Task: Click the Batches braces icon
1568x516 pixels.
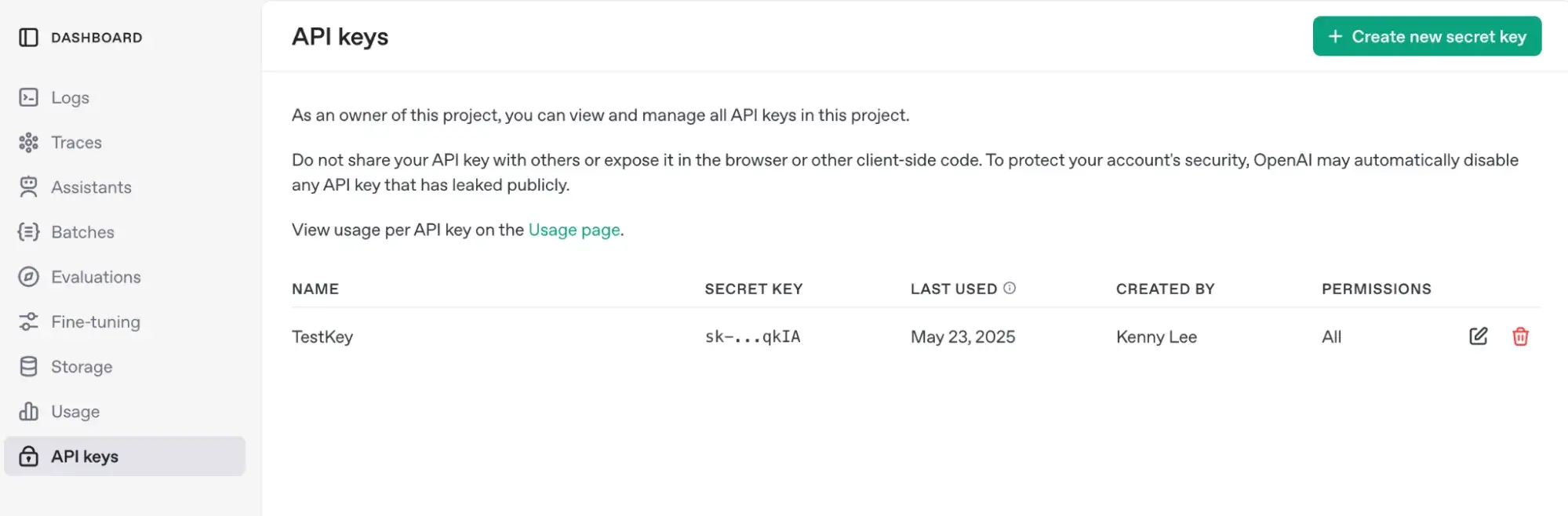Action: pyautogui.click(x=28, y=232)
